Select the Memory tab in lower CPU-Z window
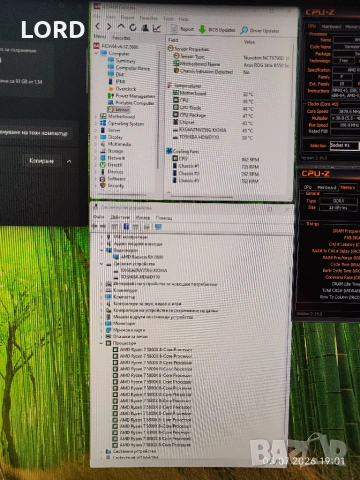360x480 pixels. [x=347, y=188]
